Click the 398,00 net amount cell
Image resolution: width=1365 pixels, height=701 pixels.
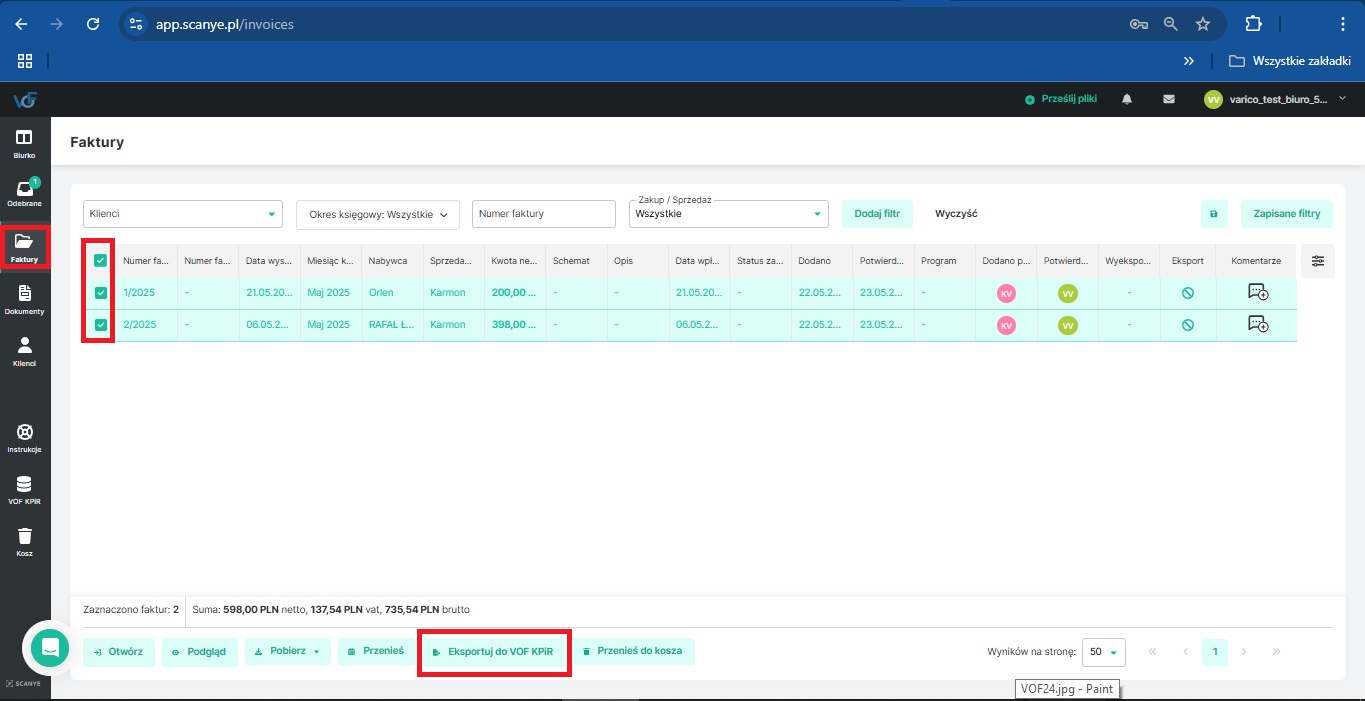click(514, 325)
